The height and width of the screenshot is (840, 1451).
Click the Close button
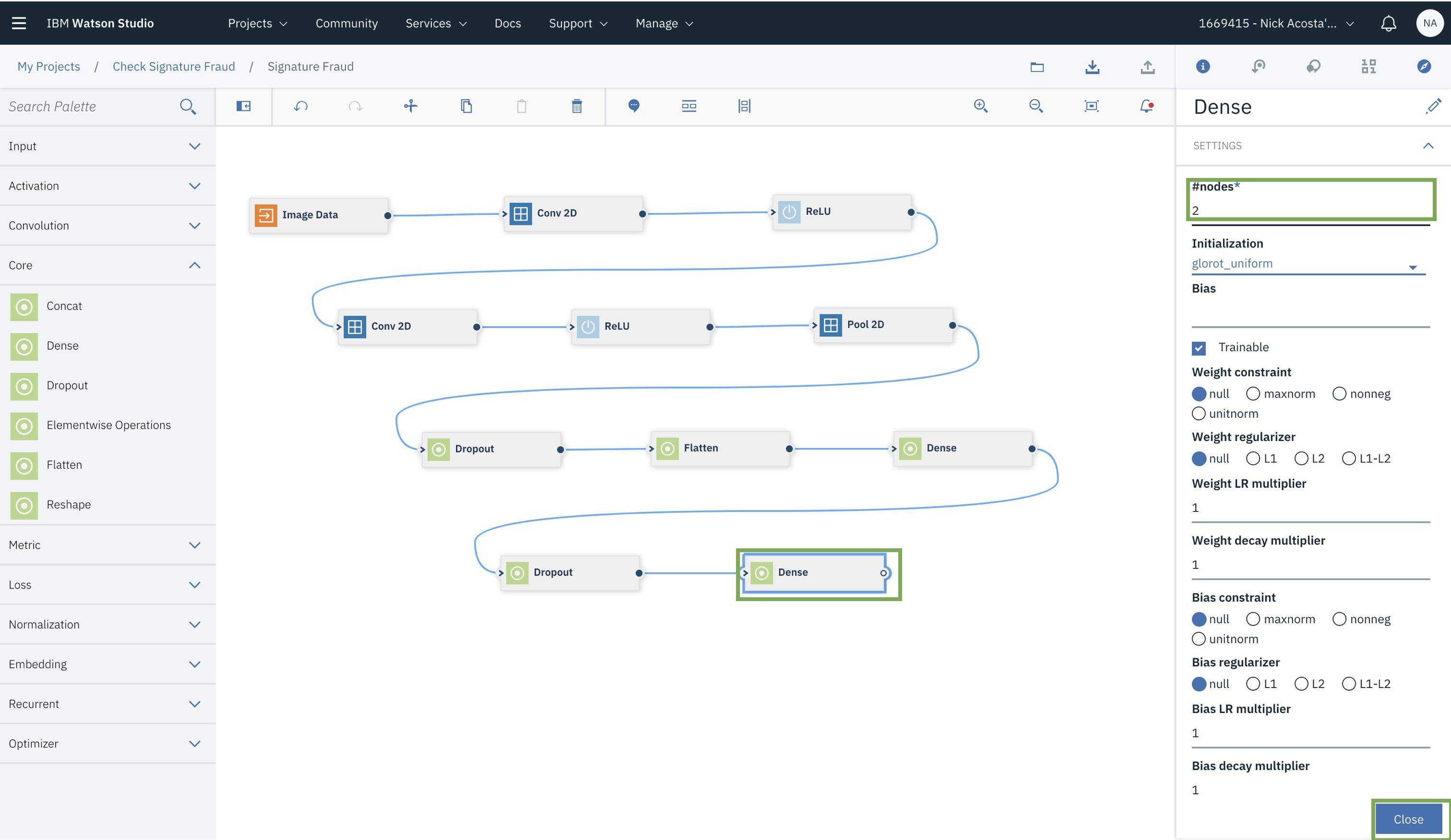pyautogui.click(x=1408, y=819)
